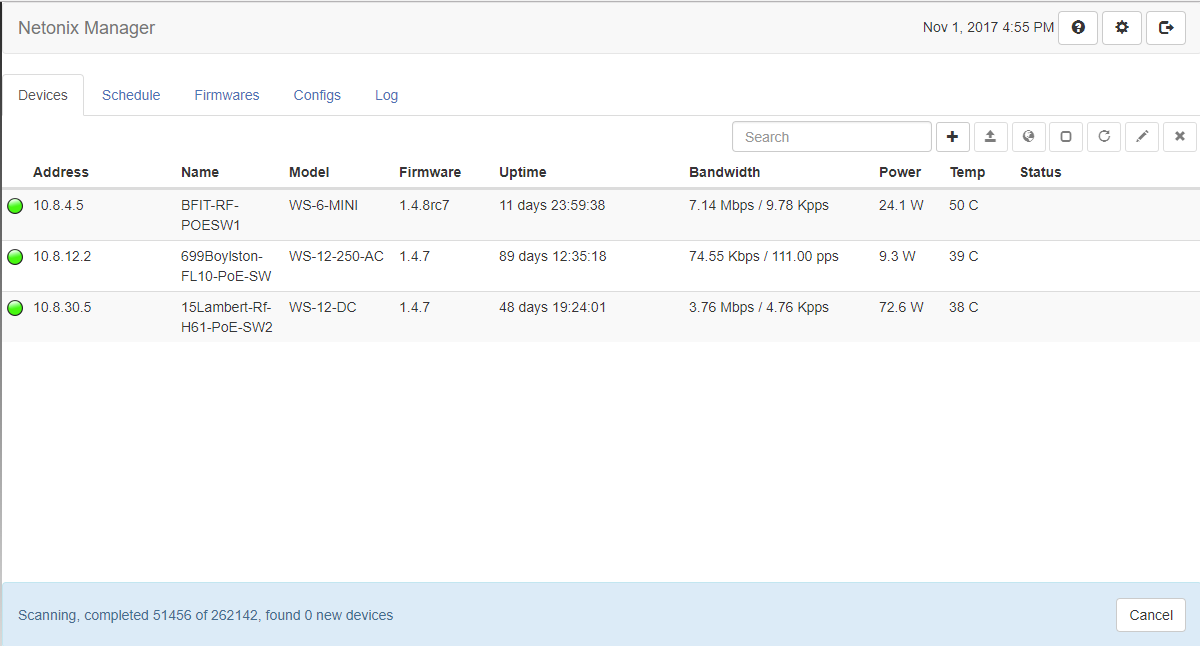The image size is (1200, 646).
Task: Go to the Configs tab
Action: [x=317, y=95]
